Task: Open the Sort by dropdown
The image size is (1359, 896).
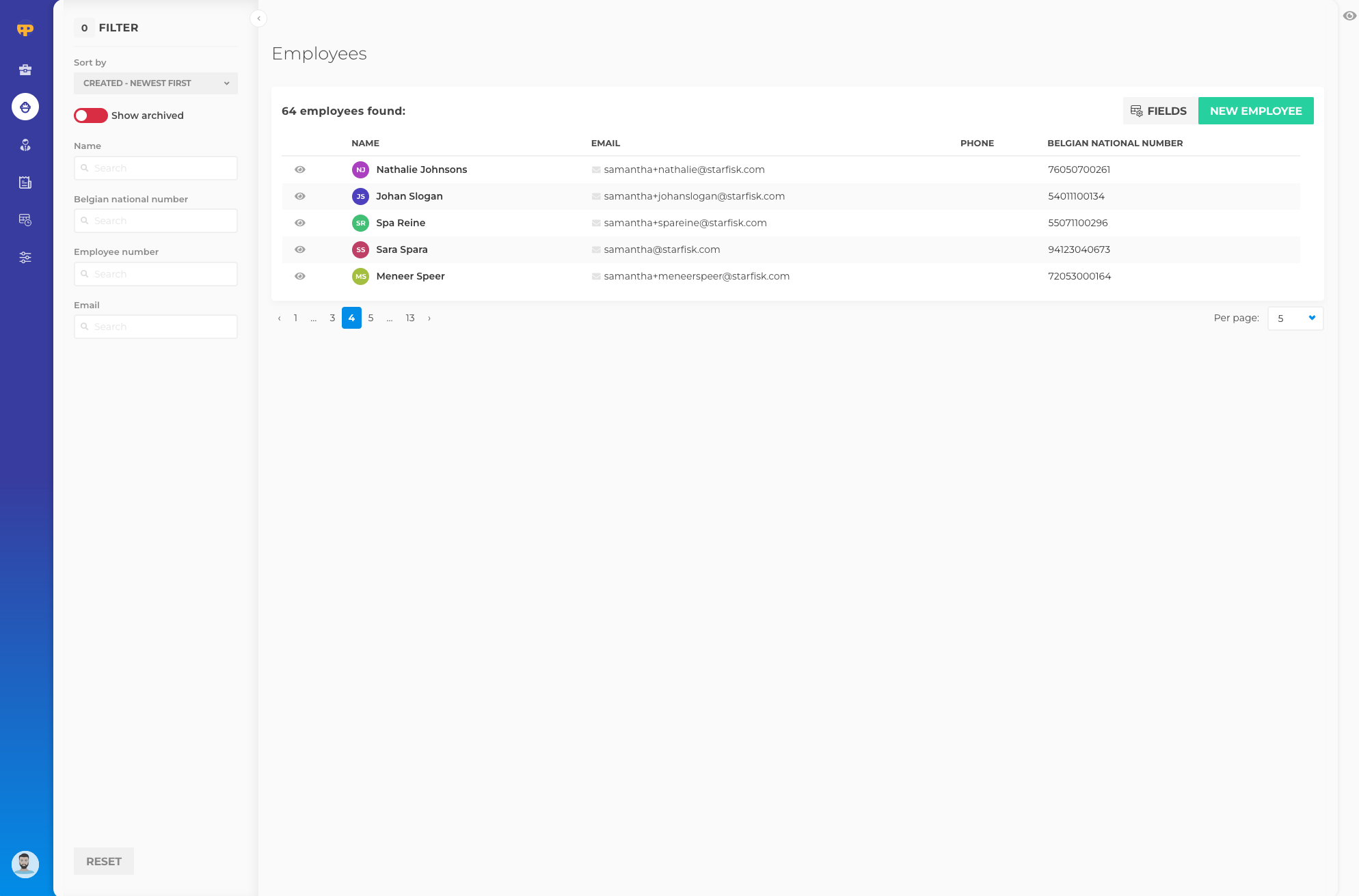Action: tap(156, 83)
